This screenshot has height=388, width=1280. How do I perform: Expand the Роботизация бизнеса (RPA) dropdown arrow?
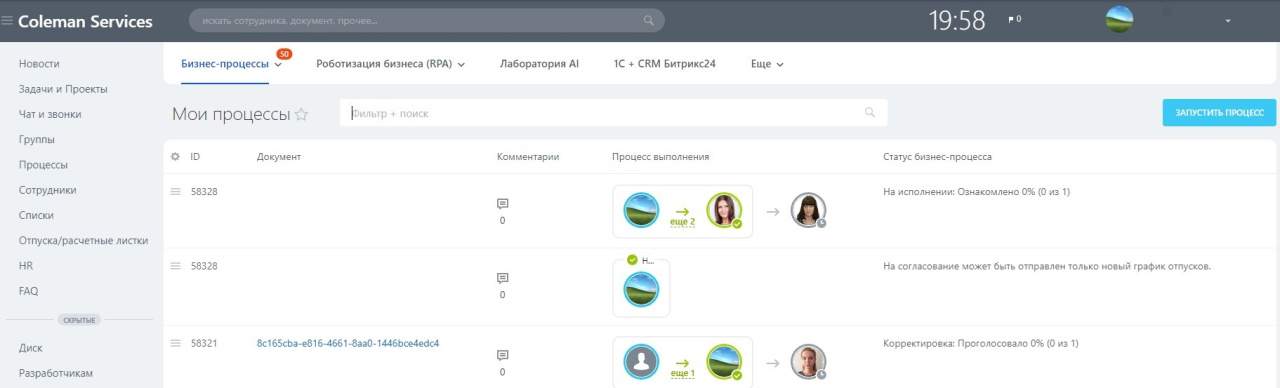462,65
